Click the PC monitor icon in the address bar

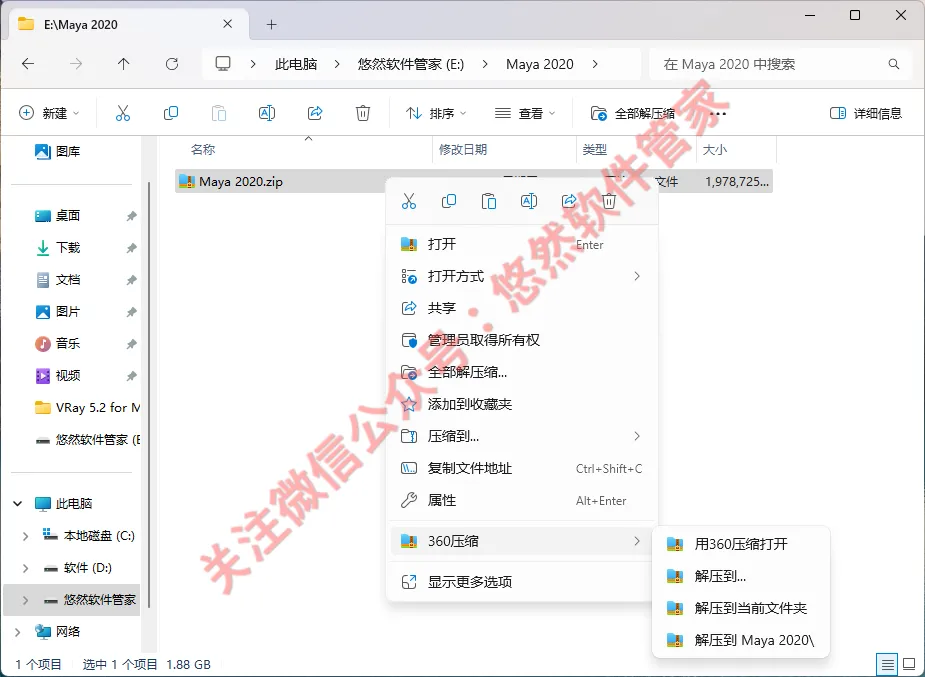[223, 64]
